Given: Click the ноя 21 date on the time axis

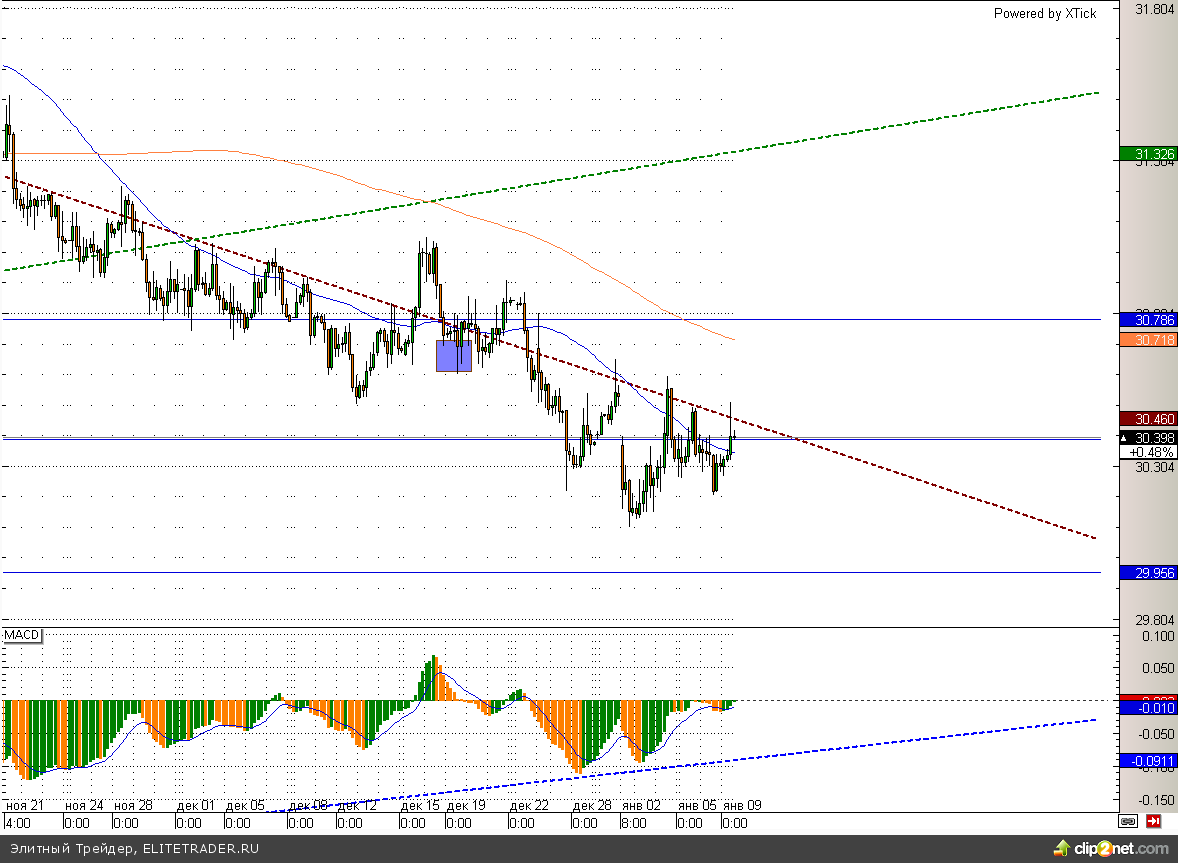Looking at the screenshot, I should click(x=24, y=805).
